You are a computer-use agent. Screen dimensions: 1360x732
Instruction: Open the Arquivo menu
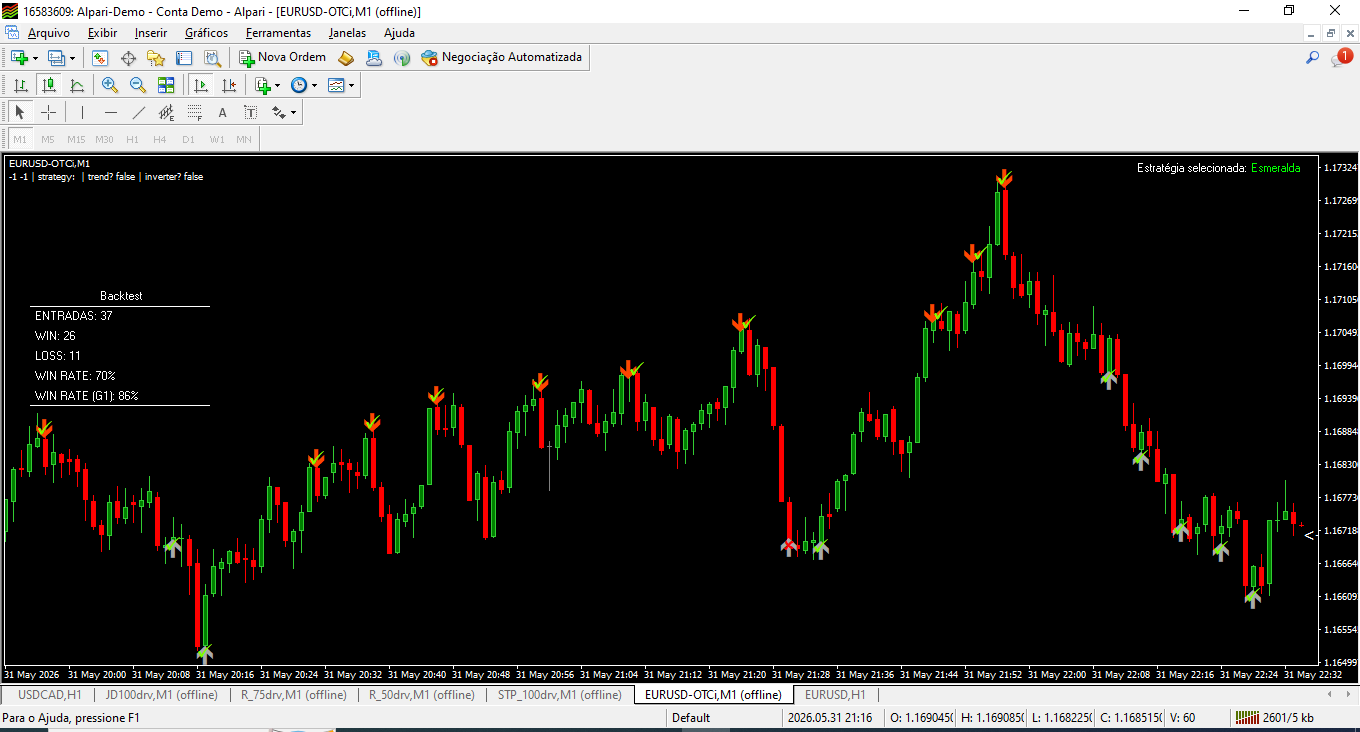[x=49, y=33]
